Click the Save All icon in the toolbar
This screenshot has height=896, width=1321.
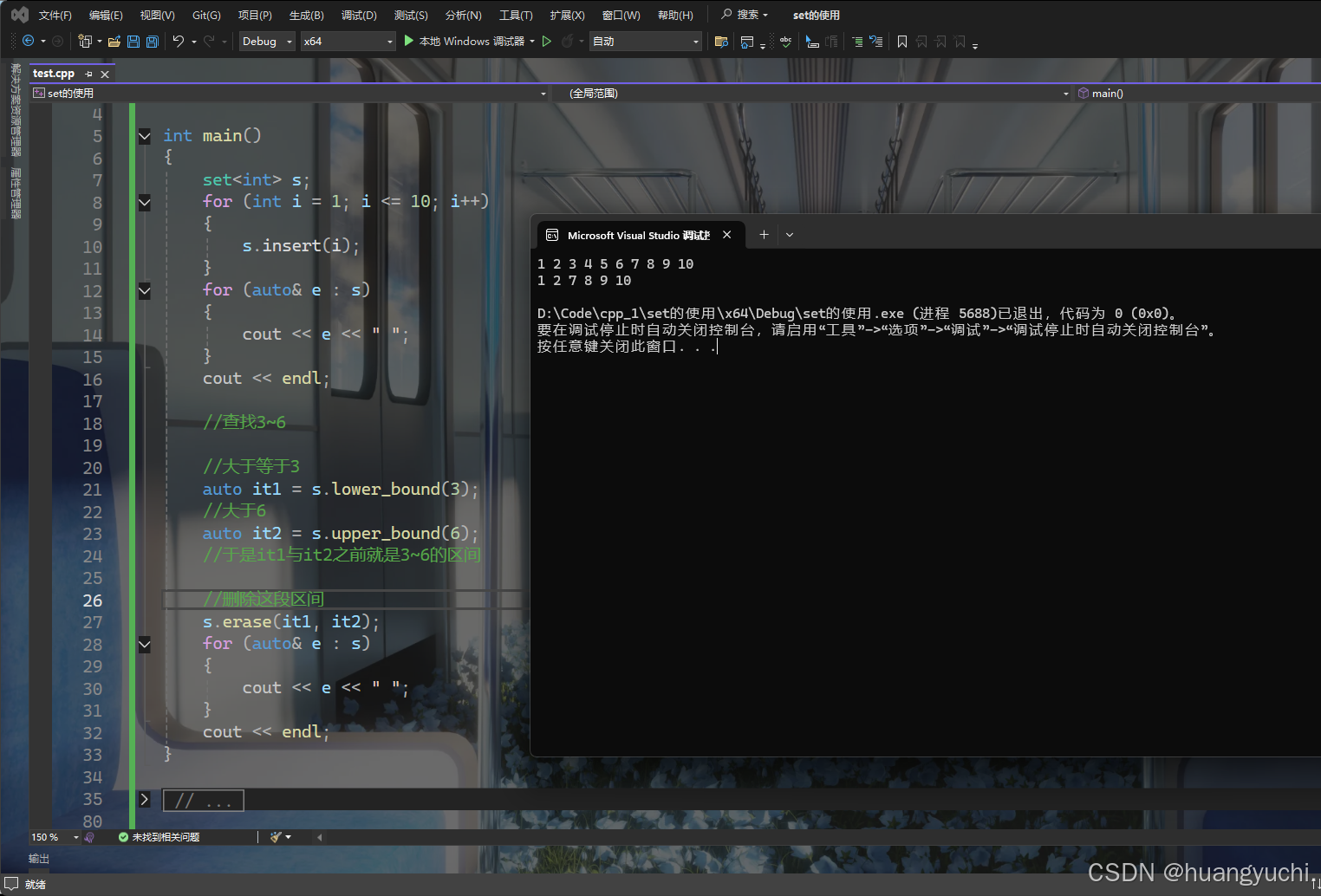pyautogui.click(x=152, y=41)
